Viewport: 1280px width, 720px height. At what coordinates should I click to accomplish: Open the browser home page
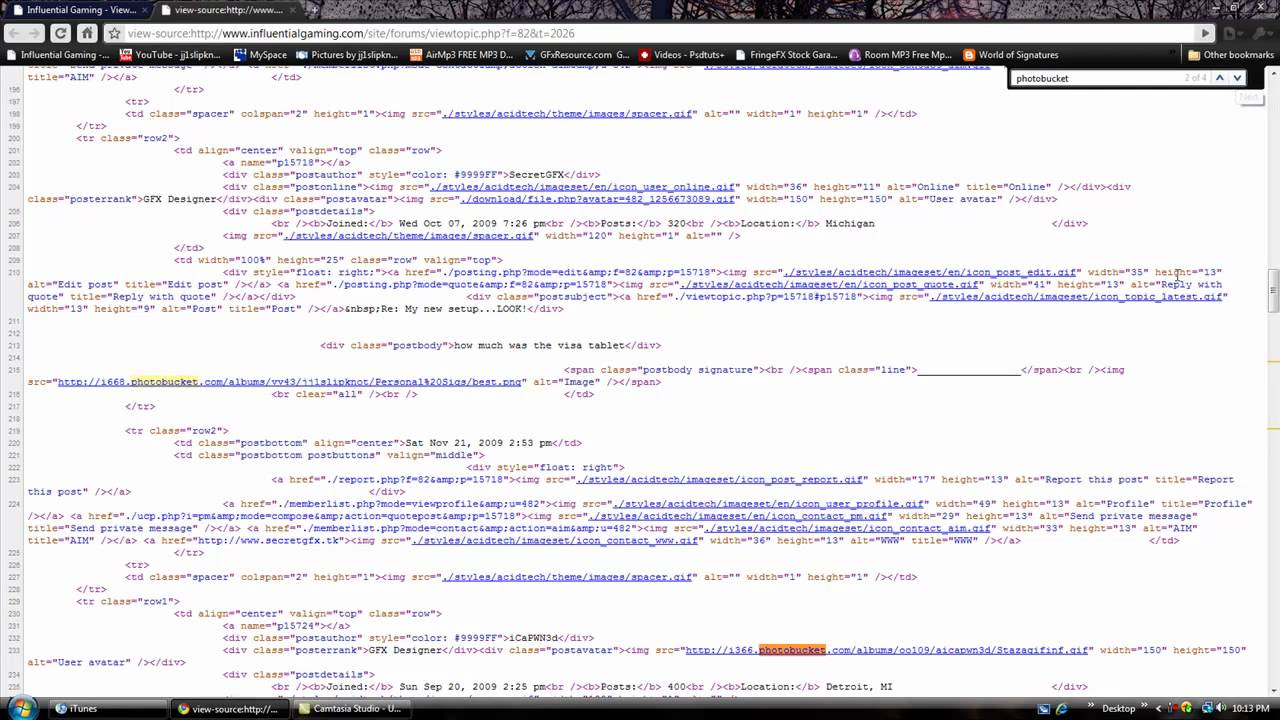pos(86,33)
